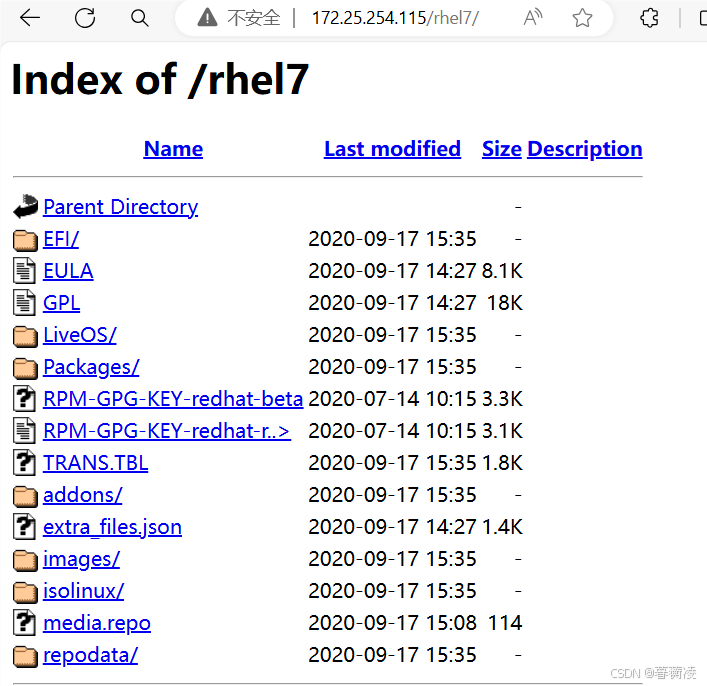
Task: Click the folder icon next to repodata/
Action: click(25, 656)
